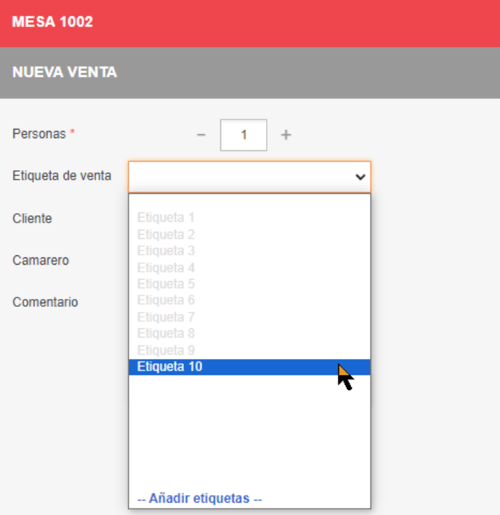The image size is (500, 515).
Task: Select Etiqueta 2 from the list
Action: [249, 234]
